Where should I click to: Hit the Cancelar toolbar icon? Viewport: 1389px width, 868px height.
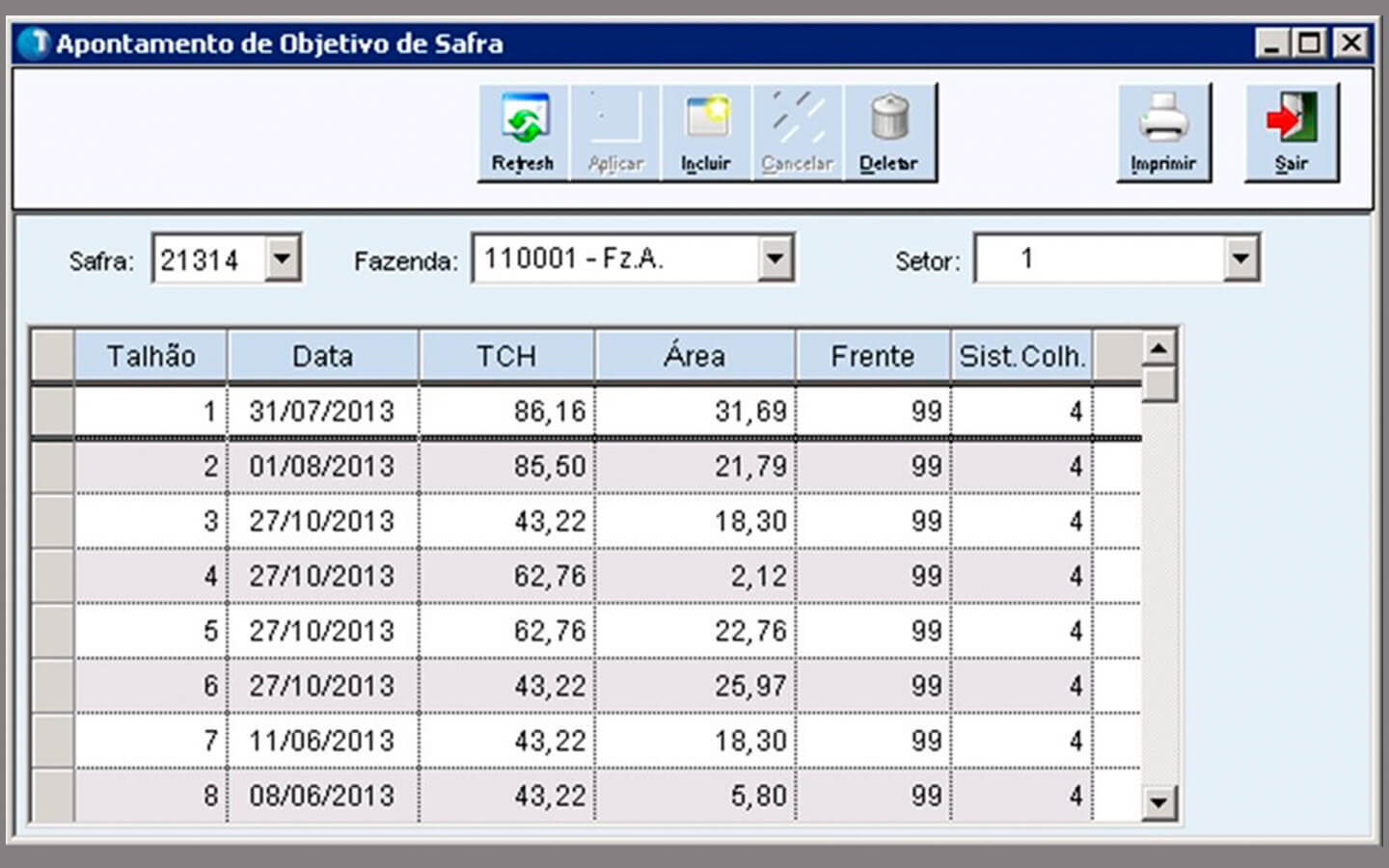click(797, 132)
